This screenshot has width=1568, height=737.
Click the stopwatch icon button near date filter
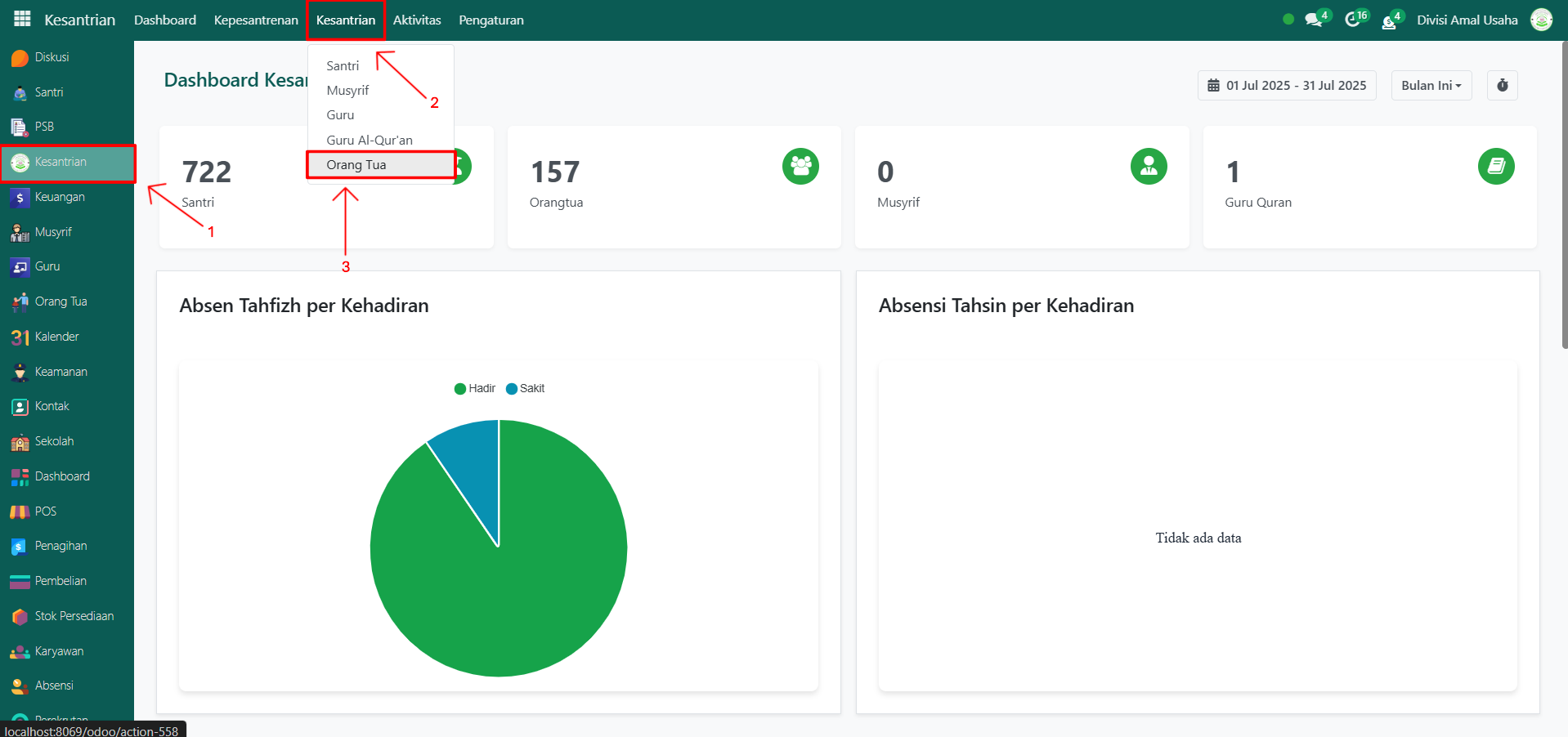(x=1502, y=86)
